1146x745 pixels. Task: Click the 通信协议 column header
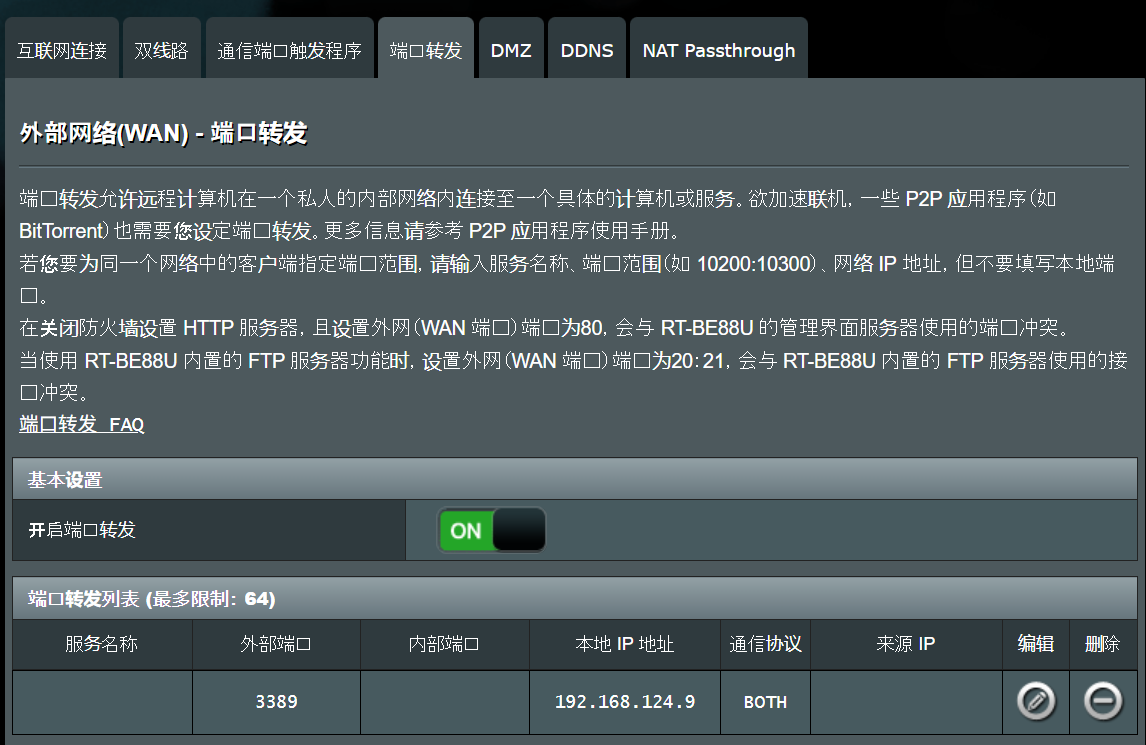(x=765, y=644)
